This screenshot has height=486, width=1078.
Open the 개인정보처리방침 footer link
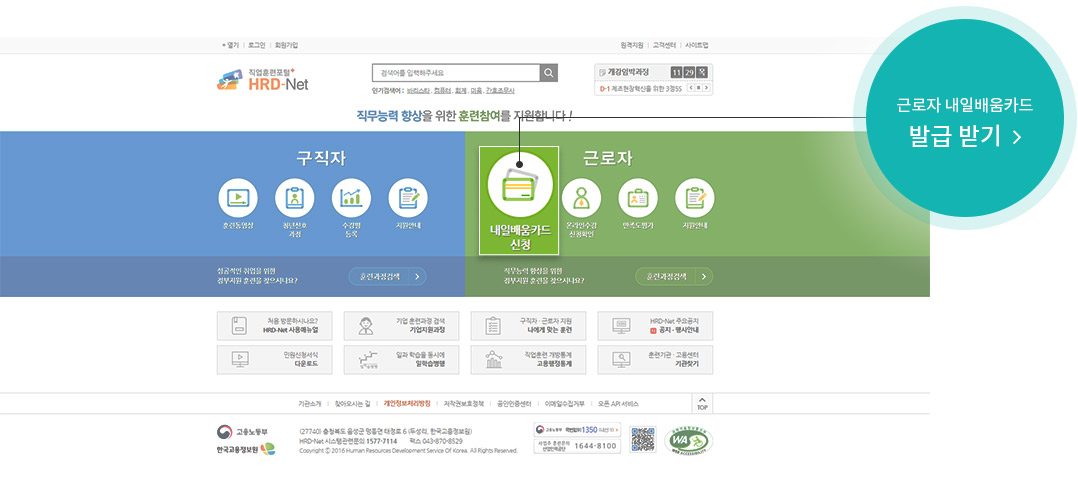(x=407, y=403)
